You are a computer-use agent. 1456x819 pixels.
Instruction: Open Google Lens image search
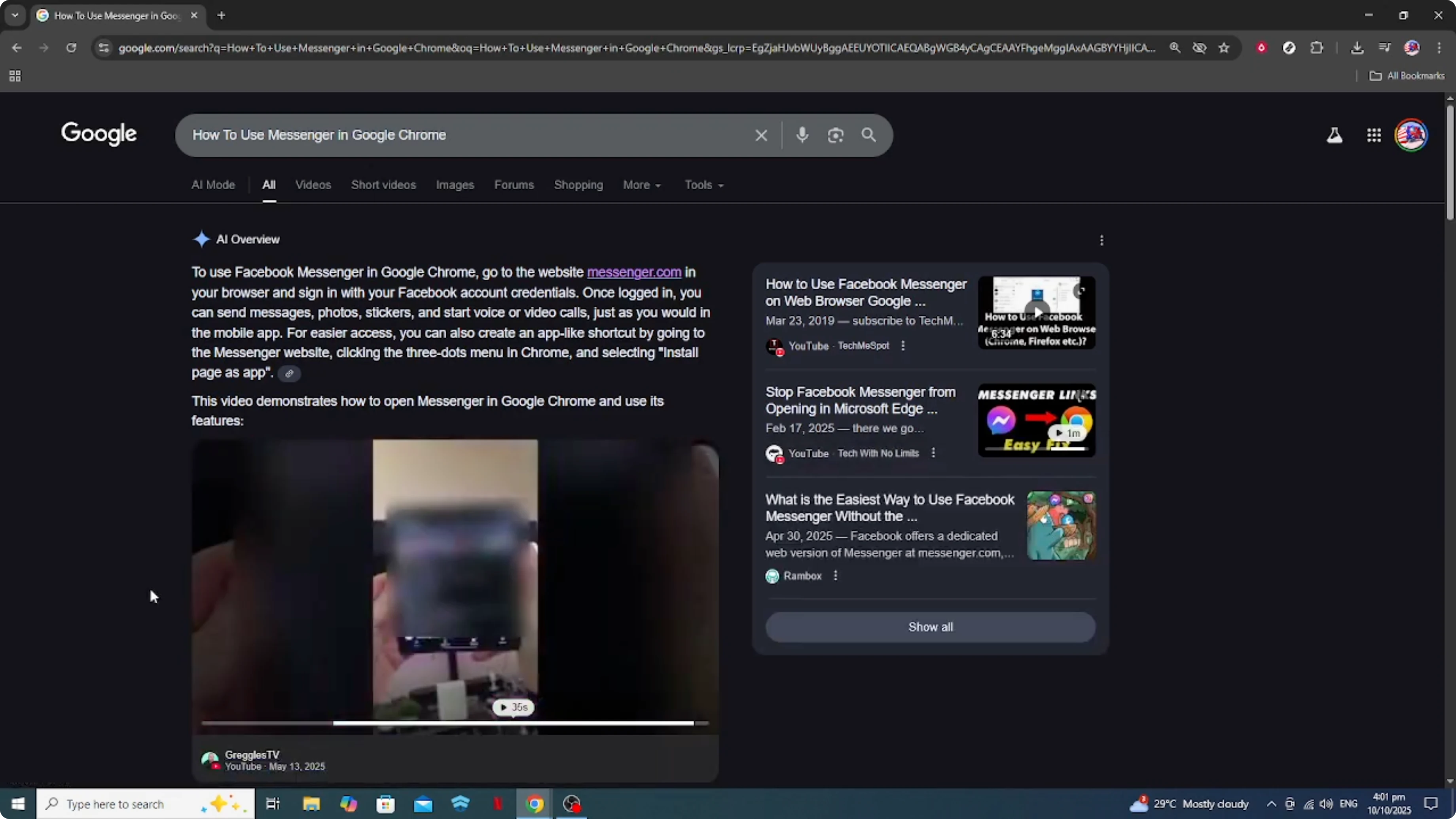pos(836,135)
